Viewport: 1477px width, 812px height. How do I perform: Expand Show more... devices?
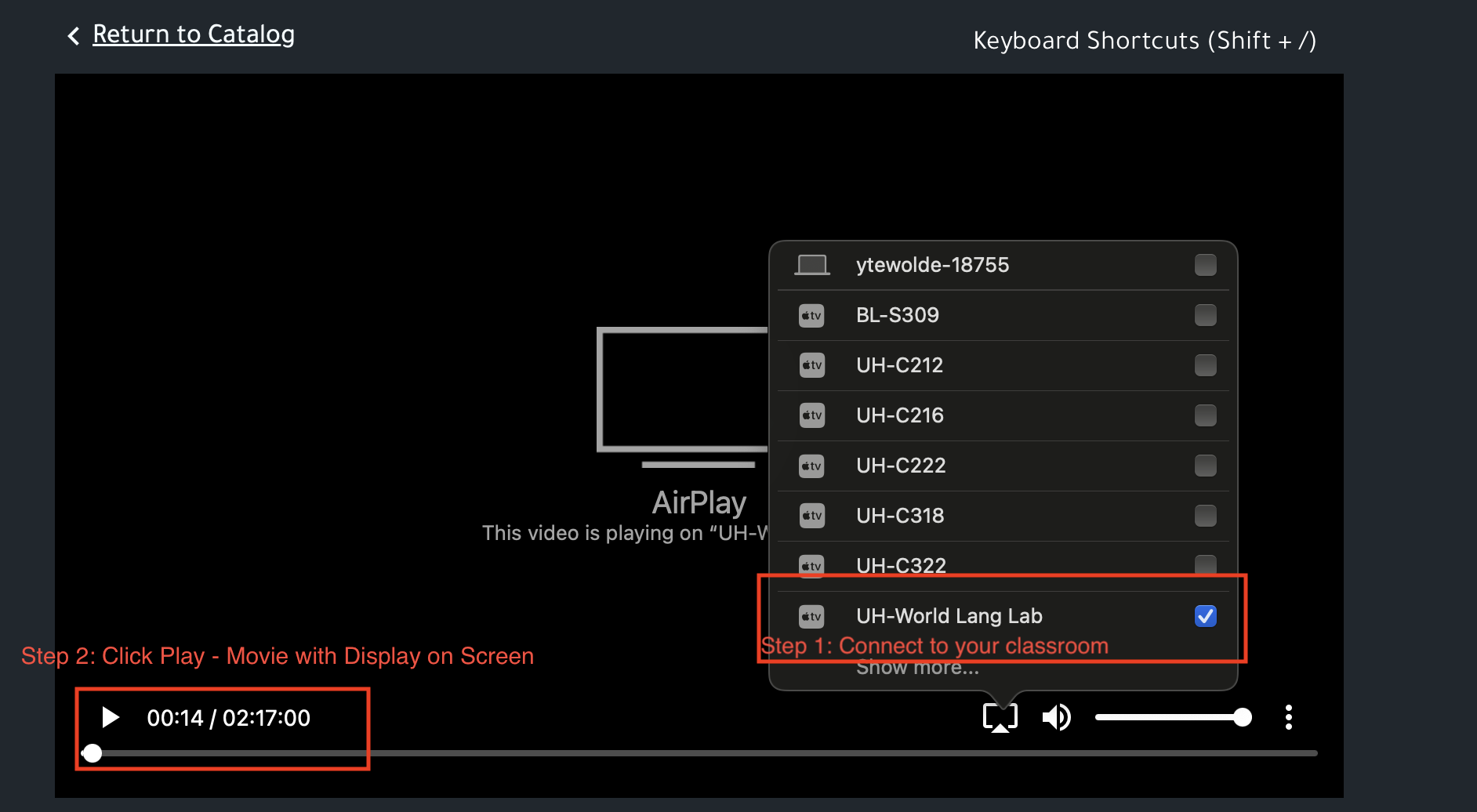(x=917, y=668)
